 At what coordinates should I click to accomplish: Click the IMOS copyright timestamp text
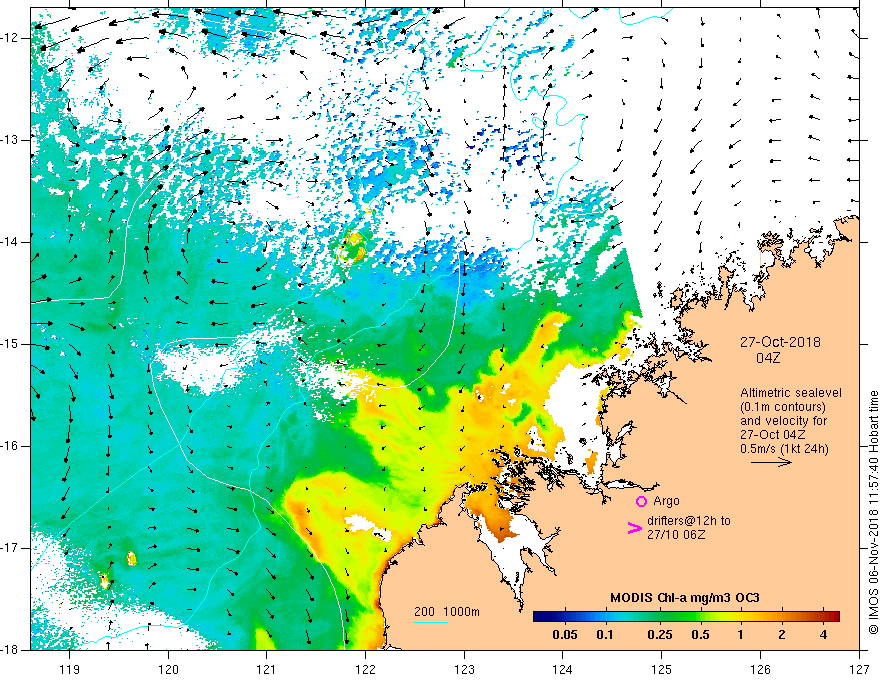873,512
